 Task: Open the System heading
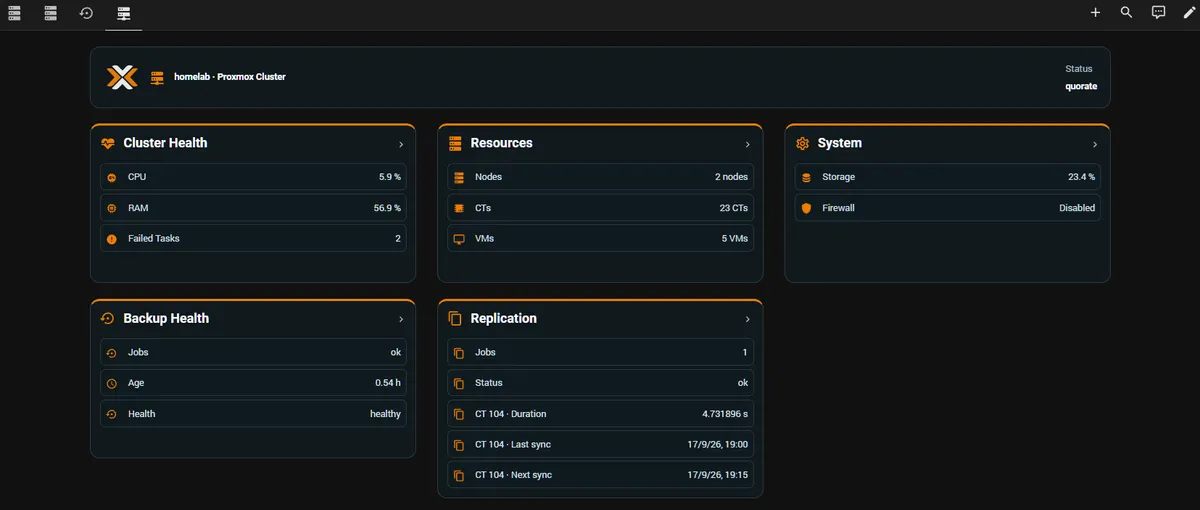pos(840,143)
